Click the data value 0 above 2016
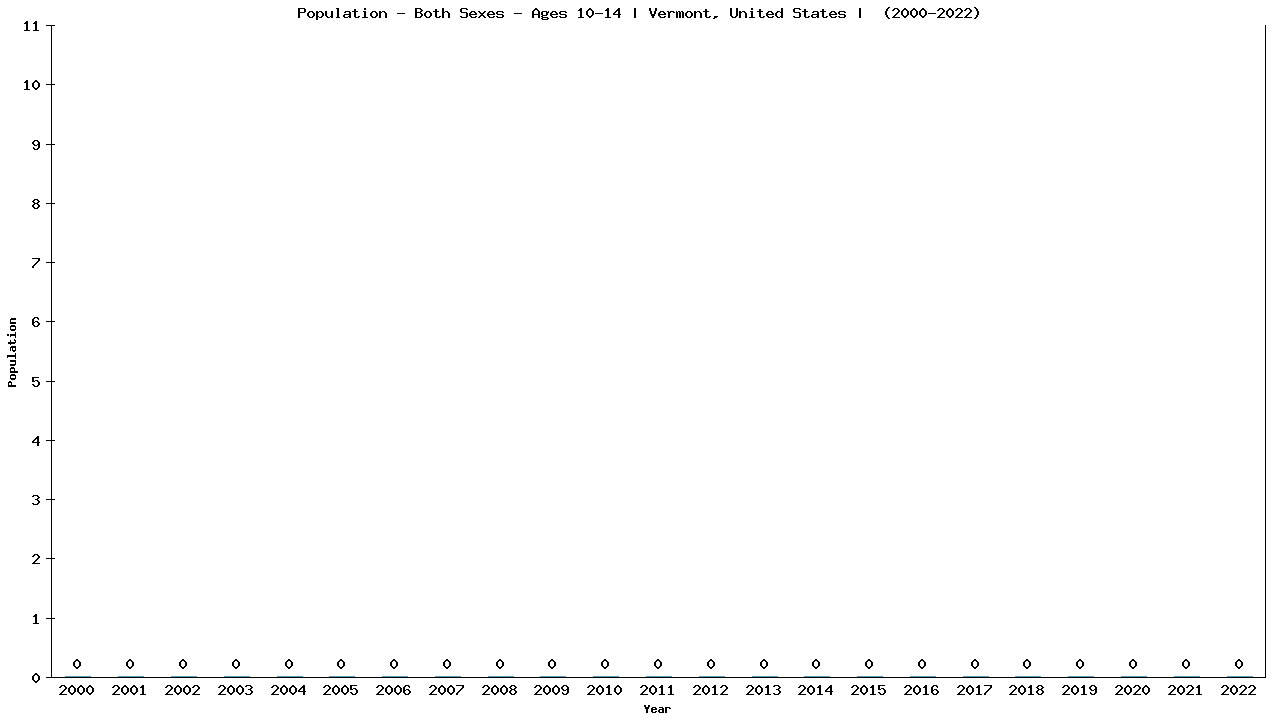Screen dimensions: 1280x720 click(922, 664)
